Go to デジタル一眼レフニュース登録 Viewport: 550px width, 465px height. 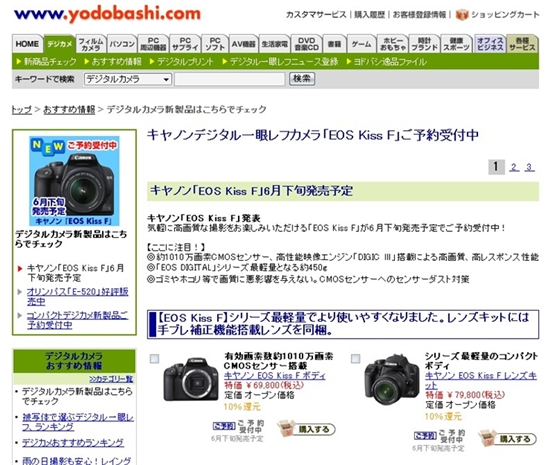[284, 62]
